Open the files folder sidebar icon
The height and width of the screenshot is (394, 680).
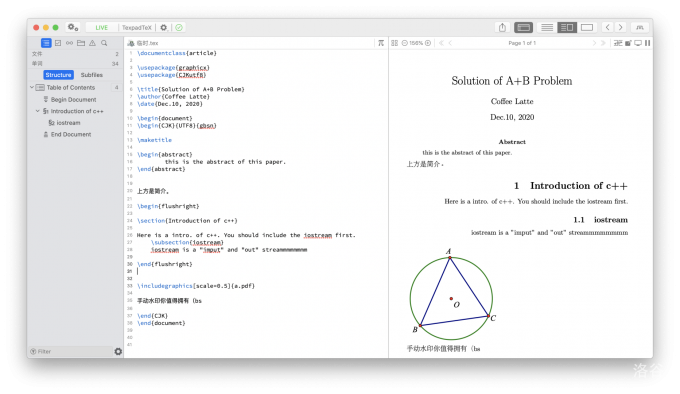click(x=81, y=43)
